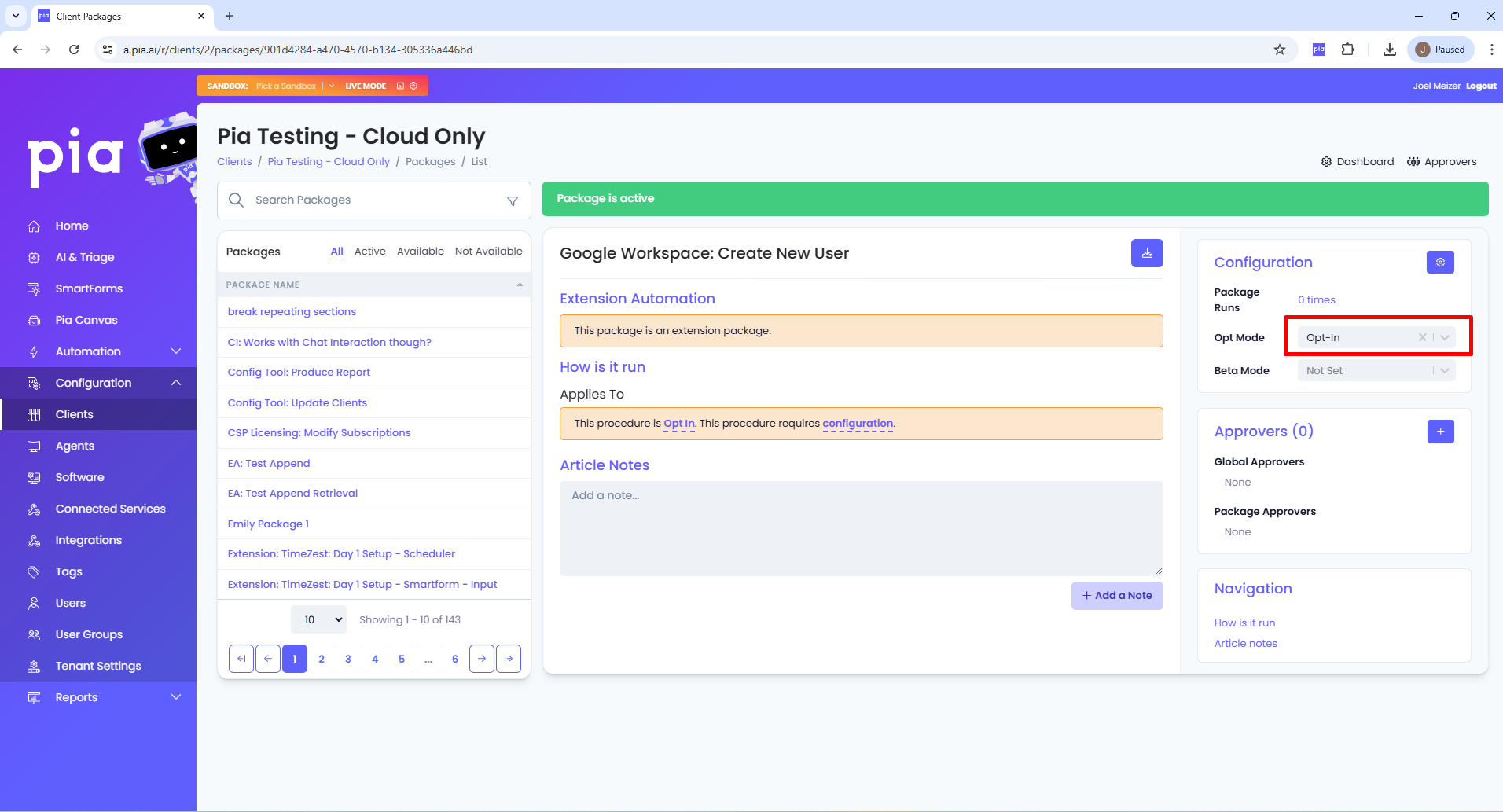Click the Users person icon
The image size is (1503, 812).
(34, 604)
